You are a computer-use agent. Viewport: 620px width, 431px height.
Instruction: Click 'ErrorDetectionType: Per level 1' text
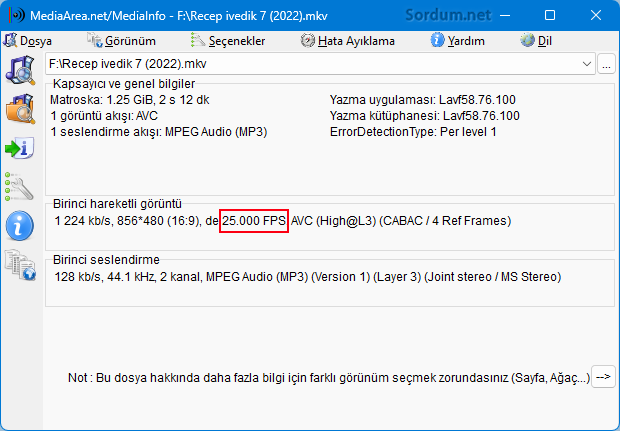(x=413, y=132)
